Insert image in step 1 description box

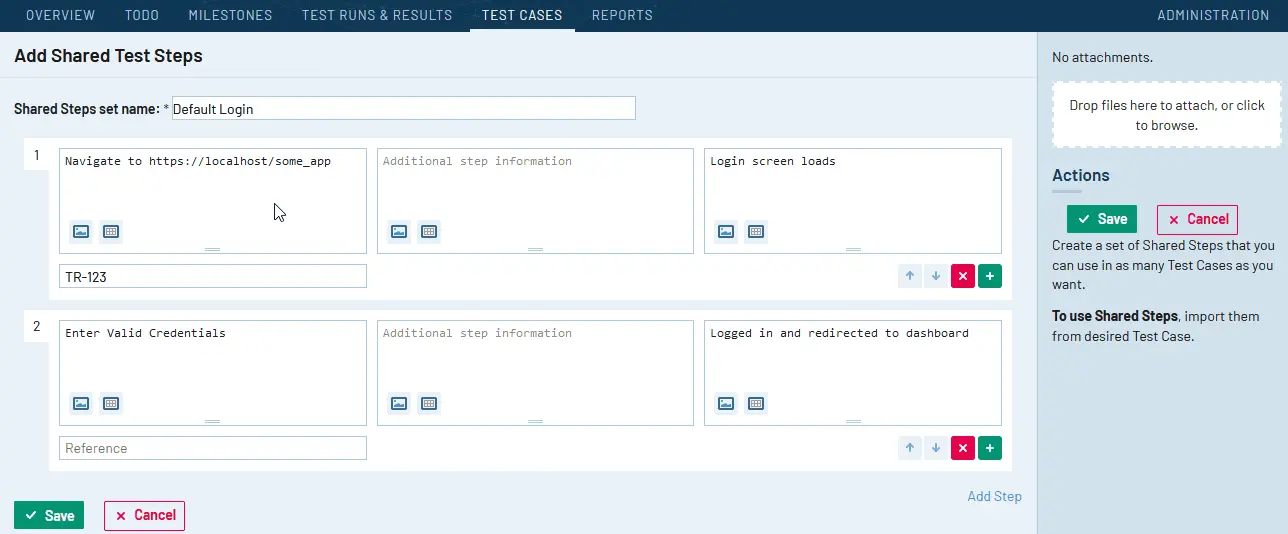coord(81,231)
